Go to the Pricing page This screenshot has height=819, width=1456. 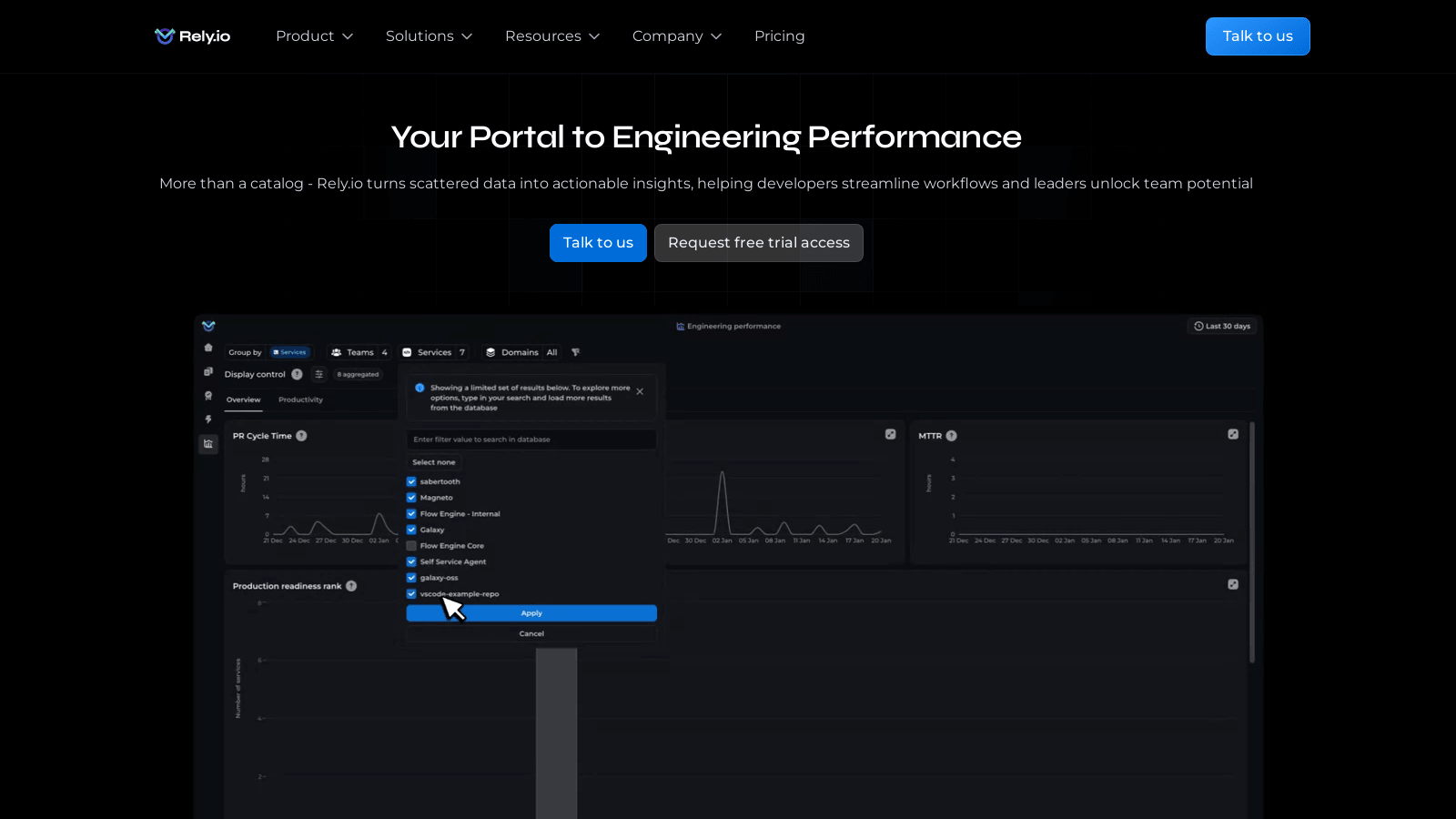tap(780, 36)
